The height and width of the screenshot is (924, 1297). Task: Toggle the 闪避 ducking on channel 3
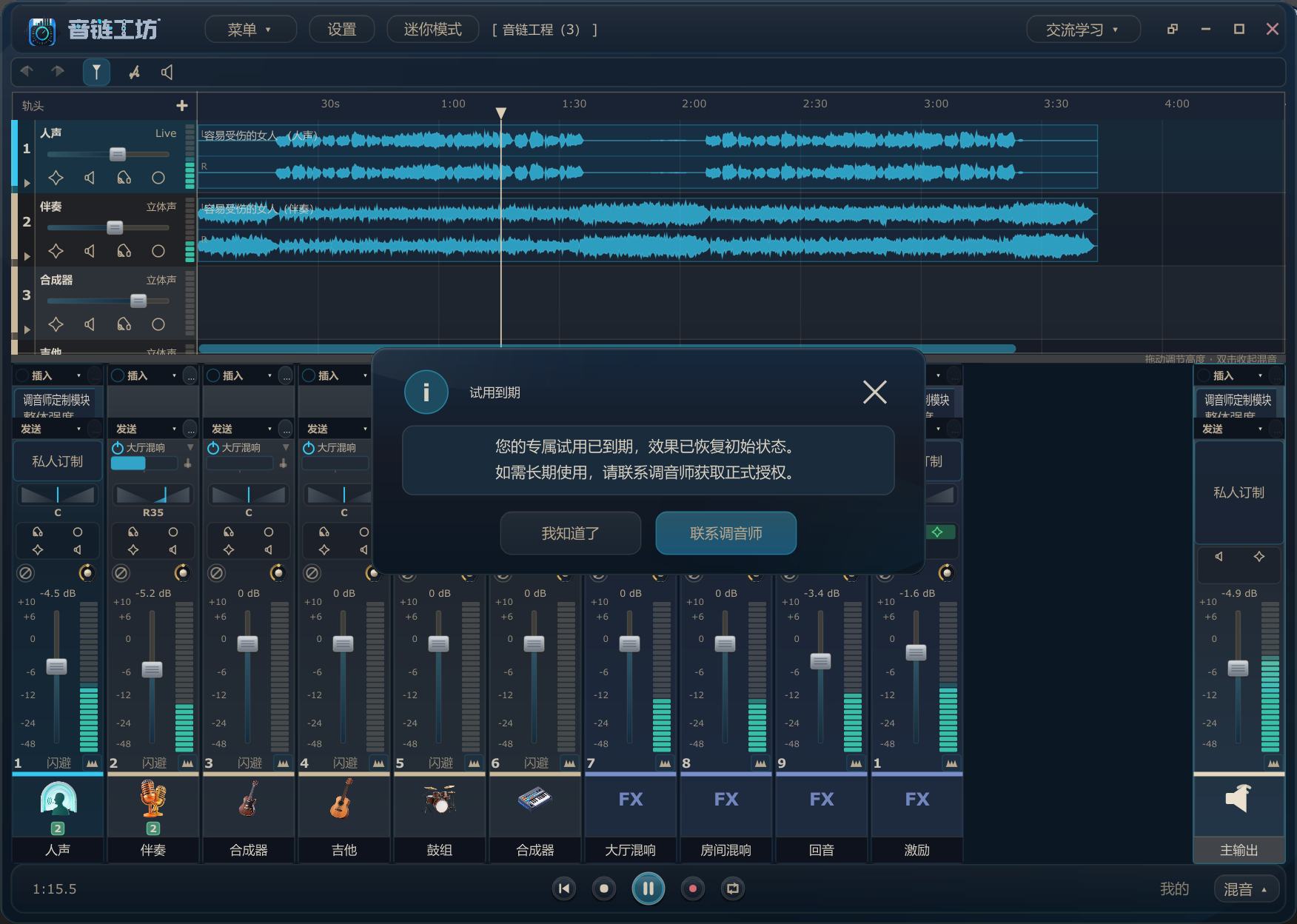click(249, 763)
